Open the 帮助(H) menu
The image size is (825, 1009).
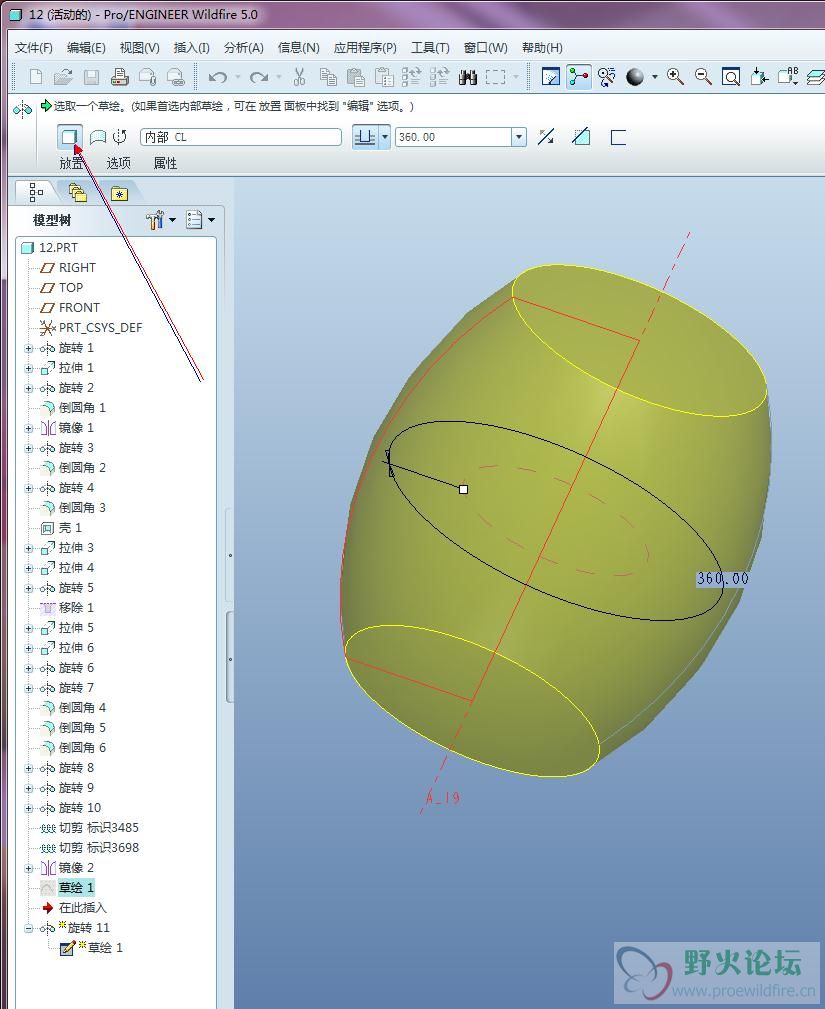click(x=542, y=48)
